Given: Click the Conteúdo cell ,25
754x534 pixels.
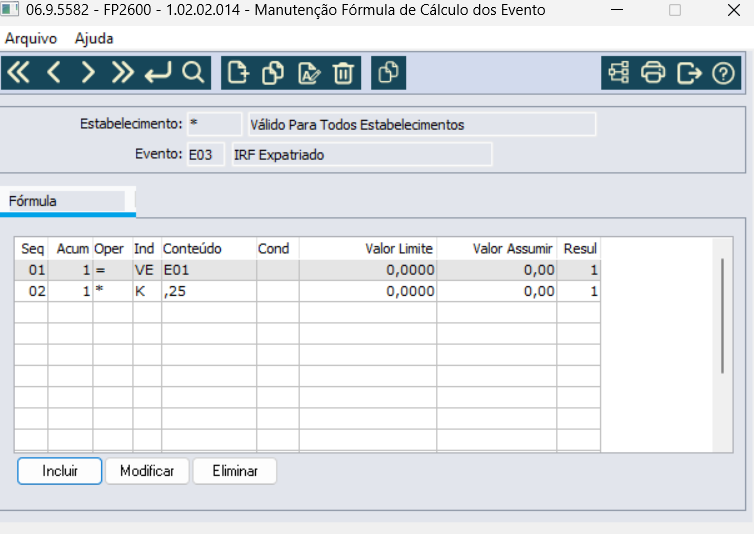Looking at the screenshot, I should point(209,291).
